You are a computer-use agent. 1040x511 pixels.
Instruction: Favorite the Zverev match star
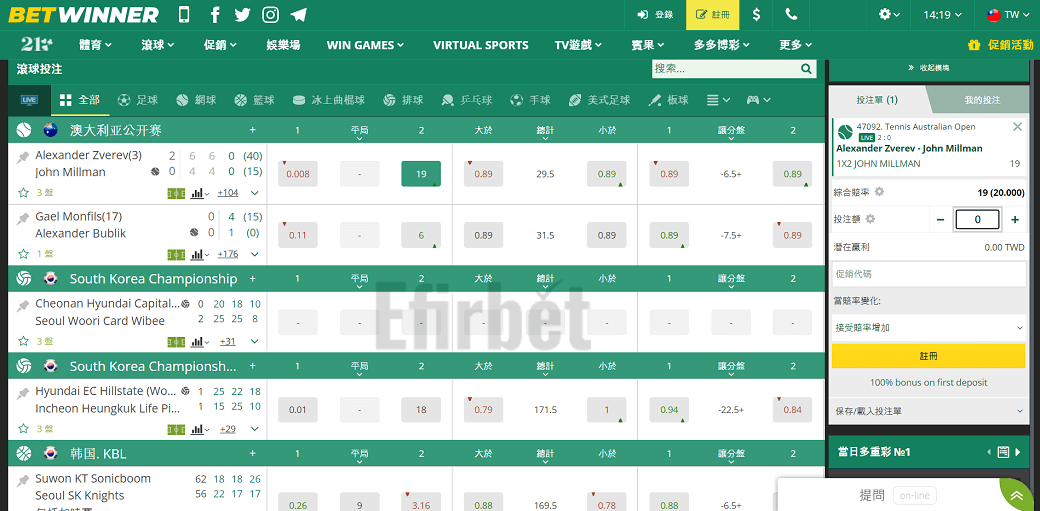[x=23, y=193]
